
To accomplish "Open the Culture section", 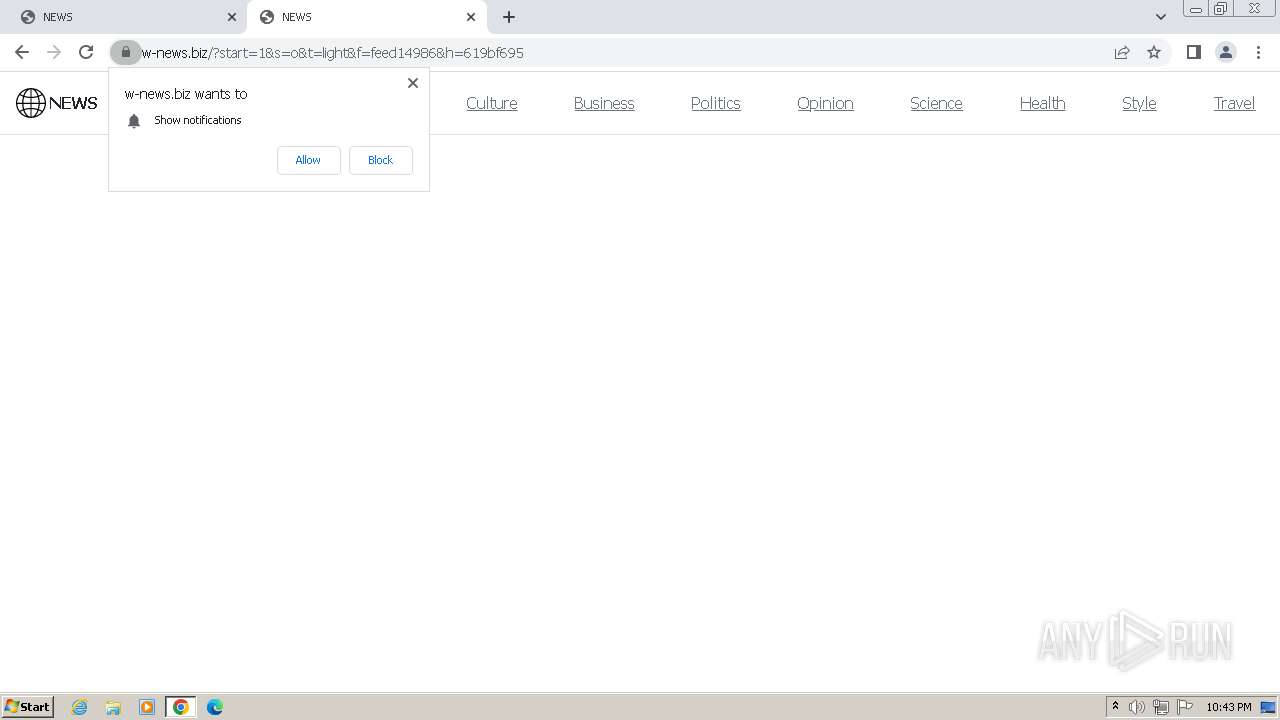I will (491, 103).
